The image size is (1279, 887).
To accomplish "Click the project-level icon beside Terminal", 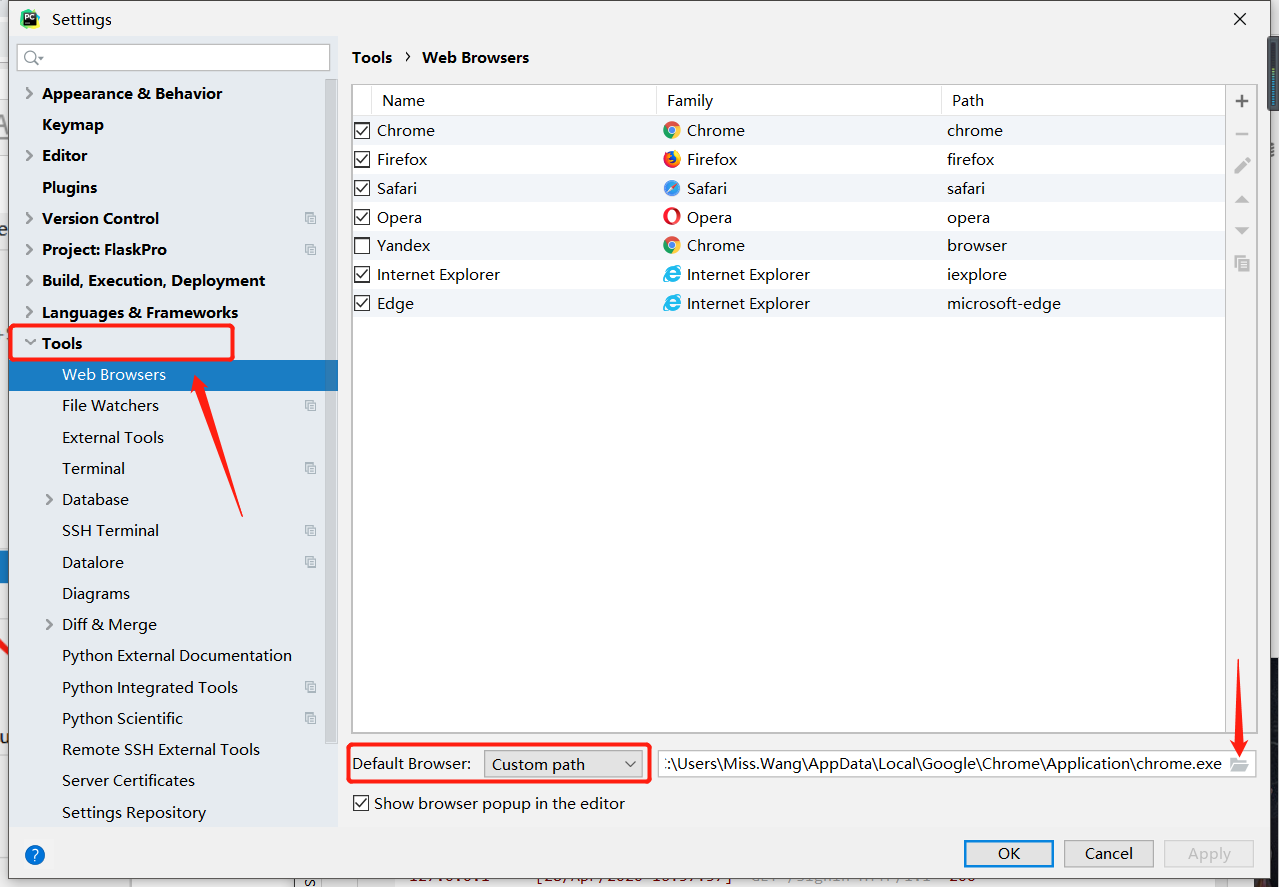I will (311, 468).
